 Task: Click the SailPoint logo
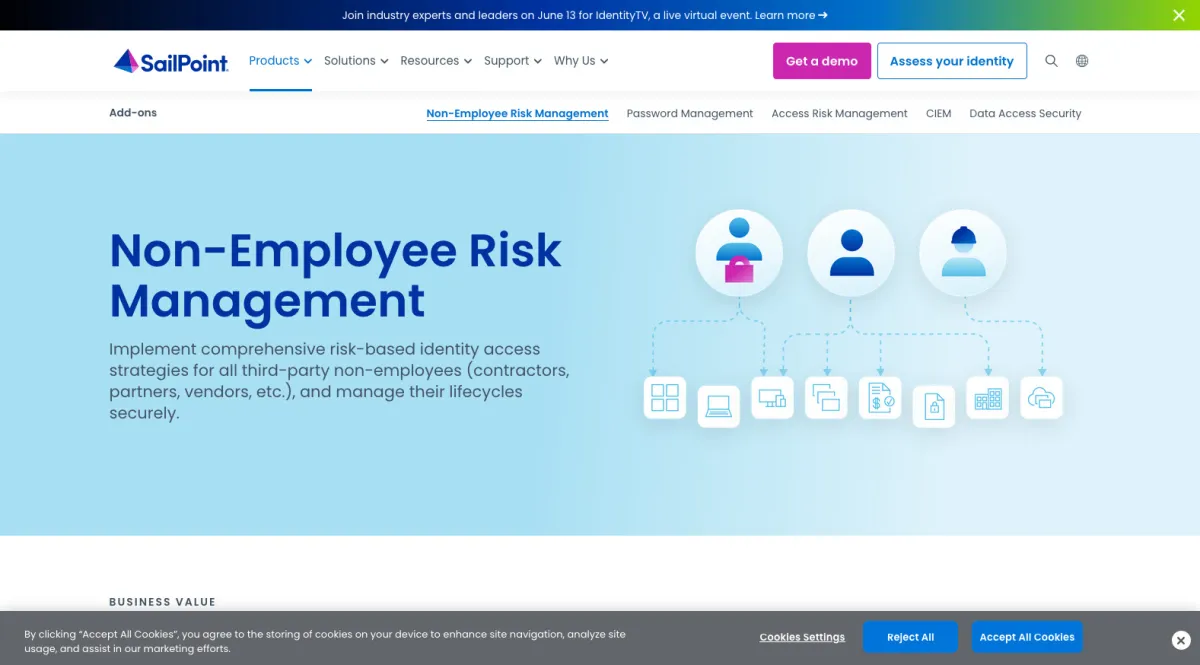pos(171,61)
